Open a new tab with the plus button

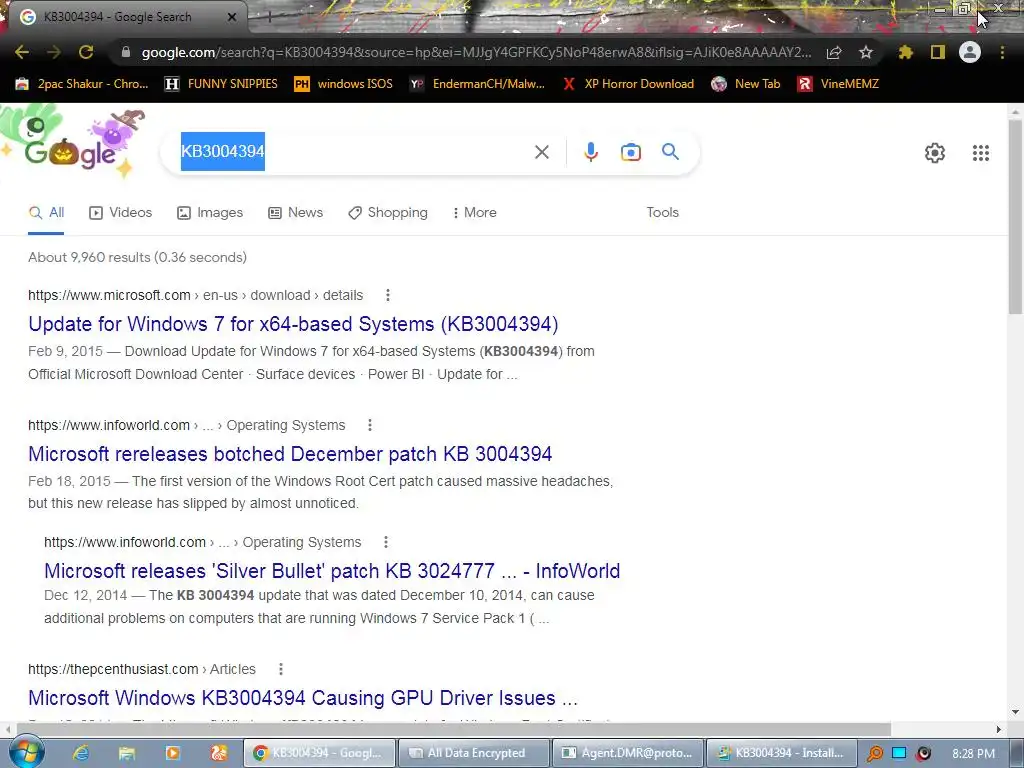point(269,17)
